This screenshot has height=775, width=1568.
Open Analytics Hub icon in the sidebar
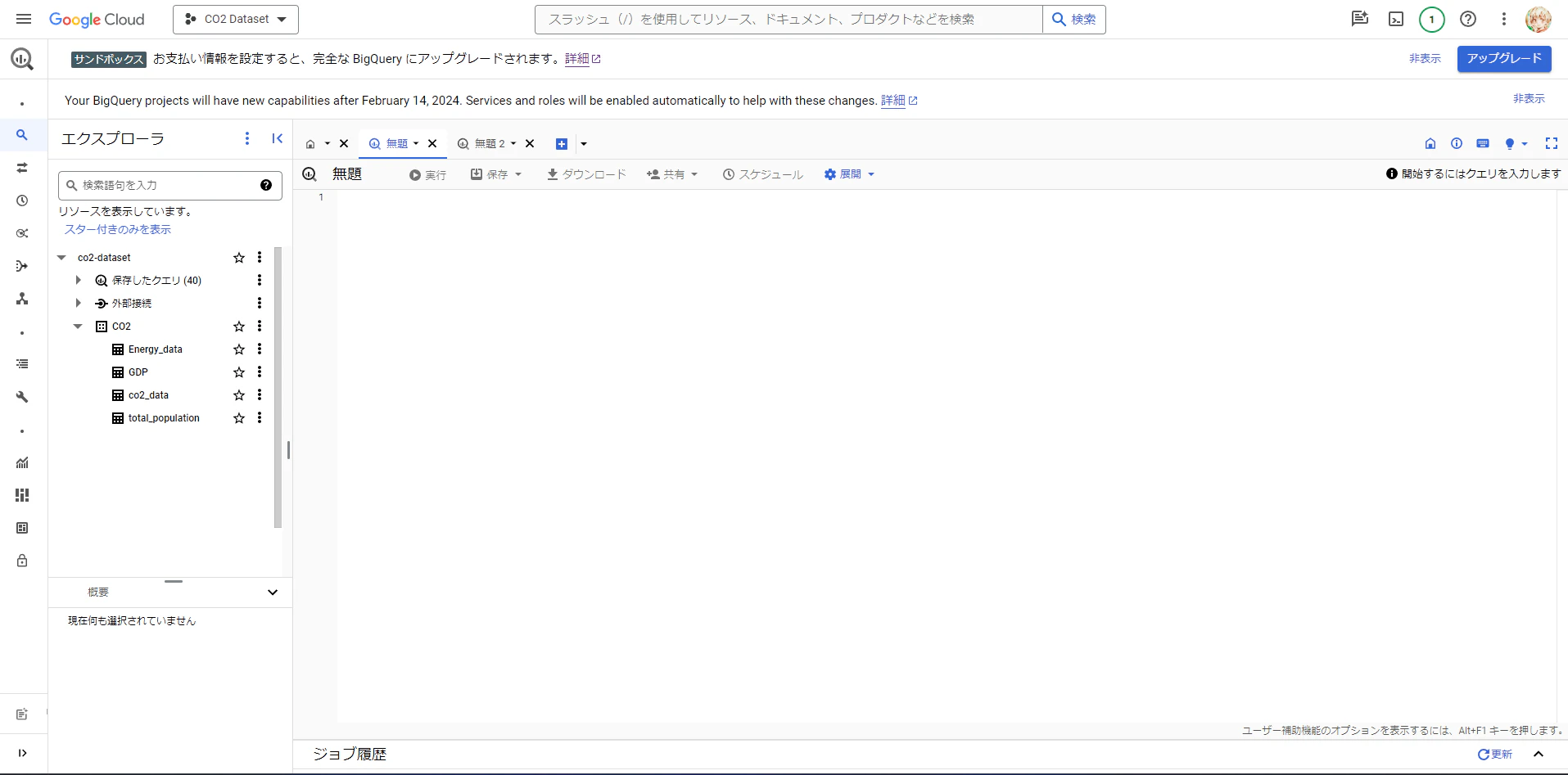point(22,233)
